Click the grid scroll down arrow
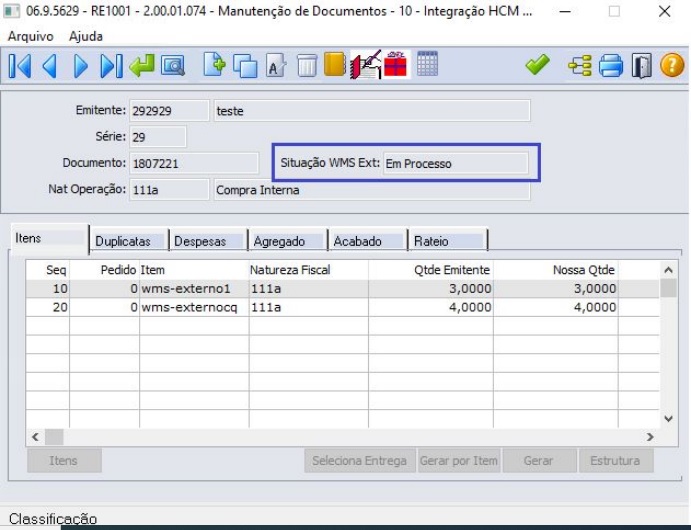The width and height of the screenshot is (691, 530). tap(669, 419)
